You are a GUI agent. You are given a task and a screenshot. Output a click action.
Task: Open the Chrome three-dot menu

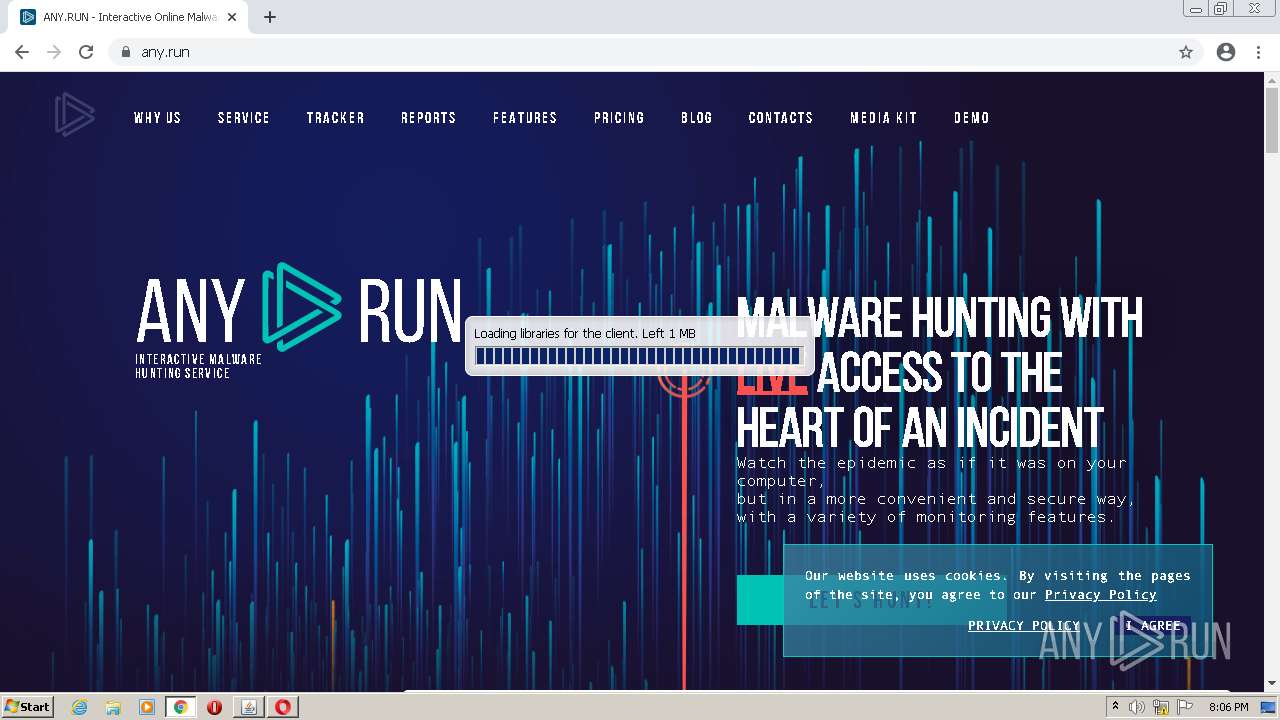click(1258, 52)
